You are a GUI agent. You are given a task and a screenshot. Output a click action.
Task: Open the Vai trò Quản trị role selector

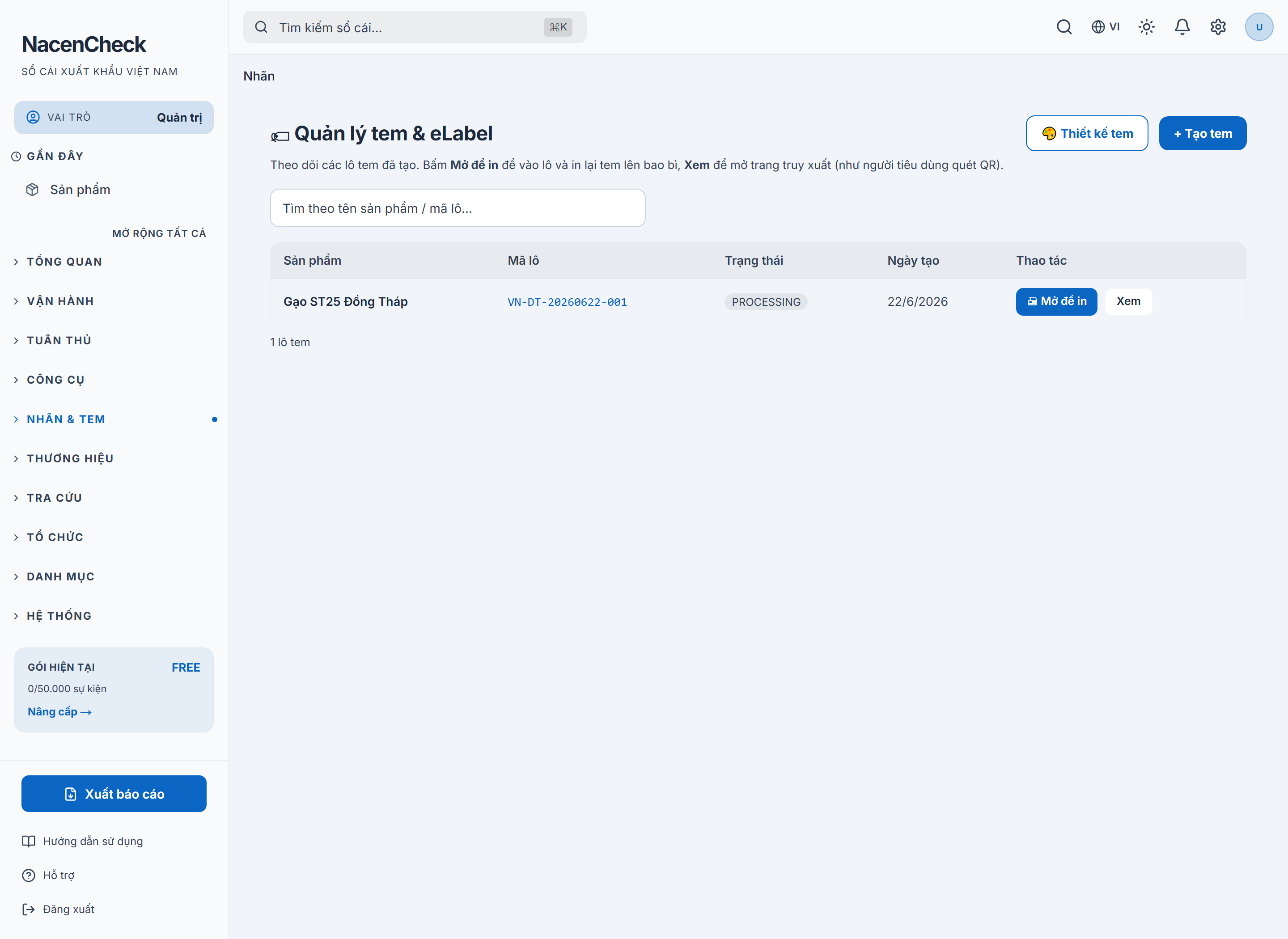click(x=114, y=118)
